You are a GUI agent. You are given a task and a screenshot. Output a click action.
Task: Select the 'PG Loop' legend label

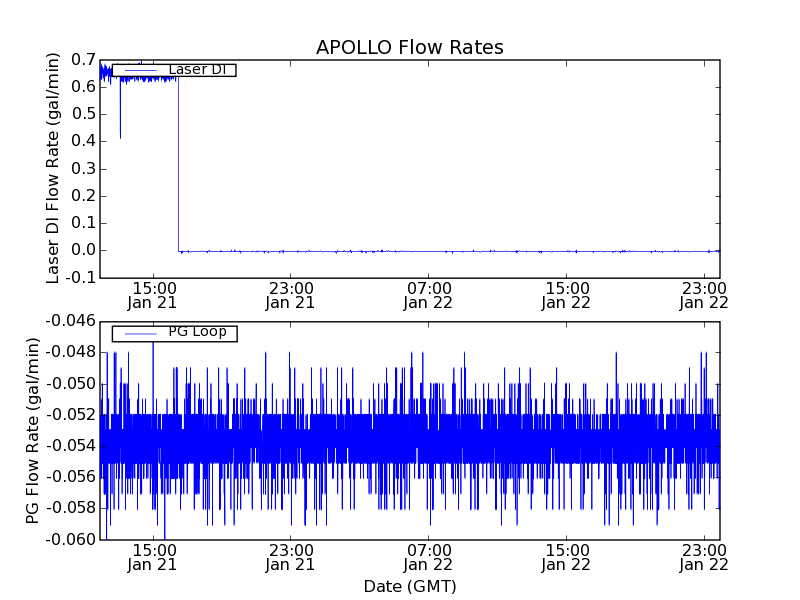click(197, 332)
